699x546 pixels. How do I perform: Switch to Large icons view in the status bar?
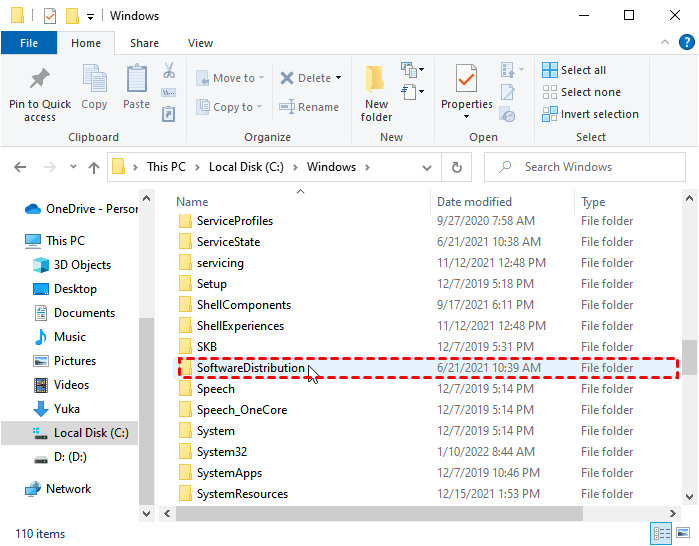point(683,533)
